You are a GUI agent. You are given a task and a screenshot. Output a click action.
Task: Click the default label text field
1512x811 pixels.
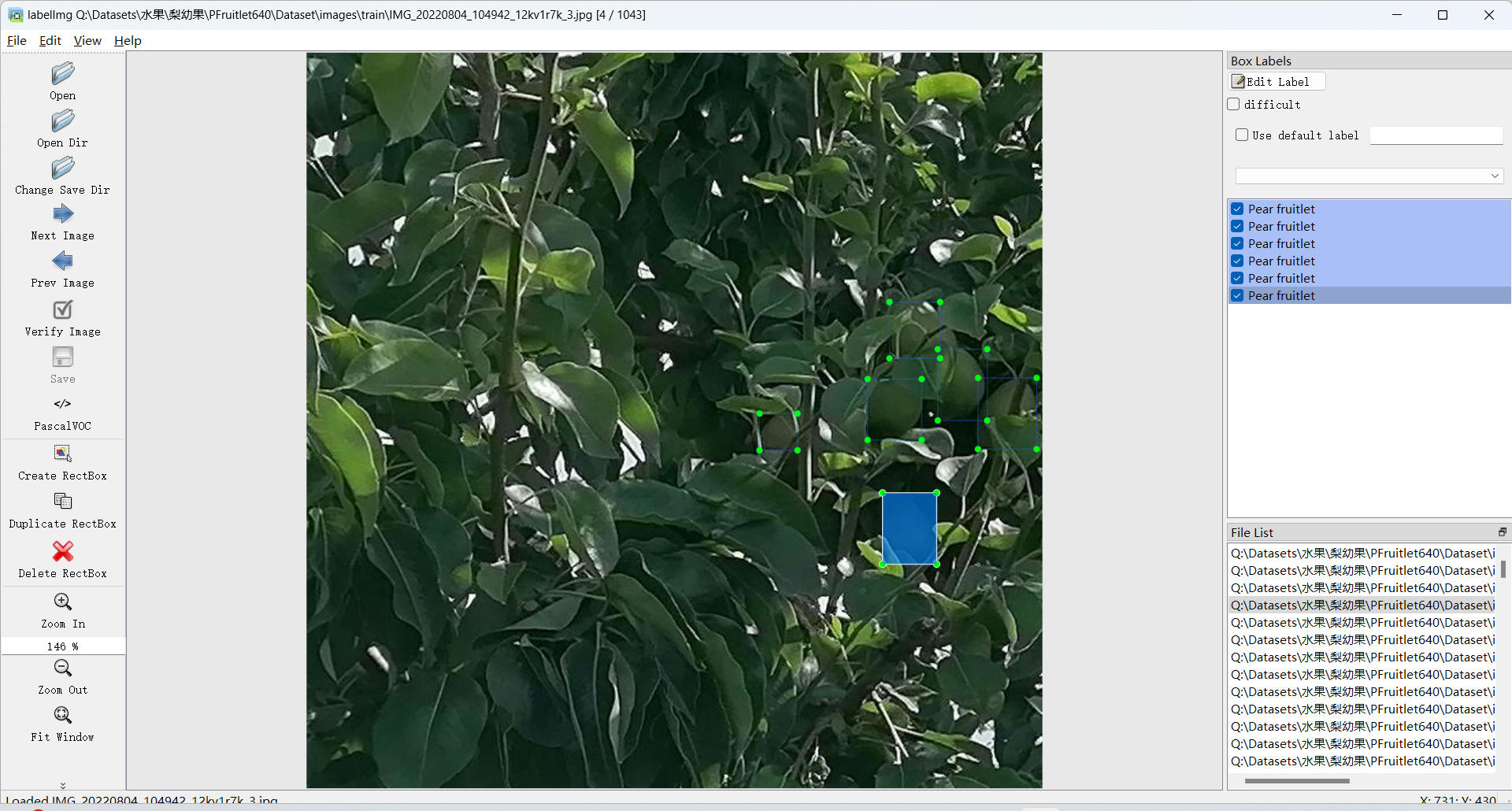coord(1436,135)
